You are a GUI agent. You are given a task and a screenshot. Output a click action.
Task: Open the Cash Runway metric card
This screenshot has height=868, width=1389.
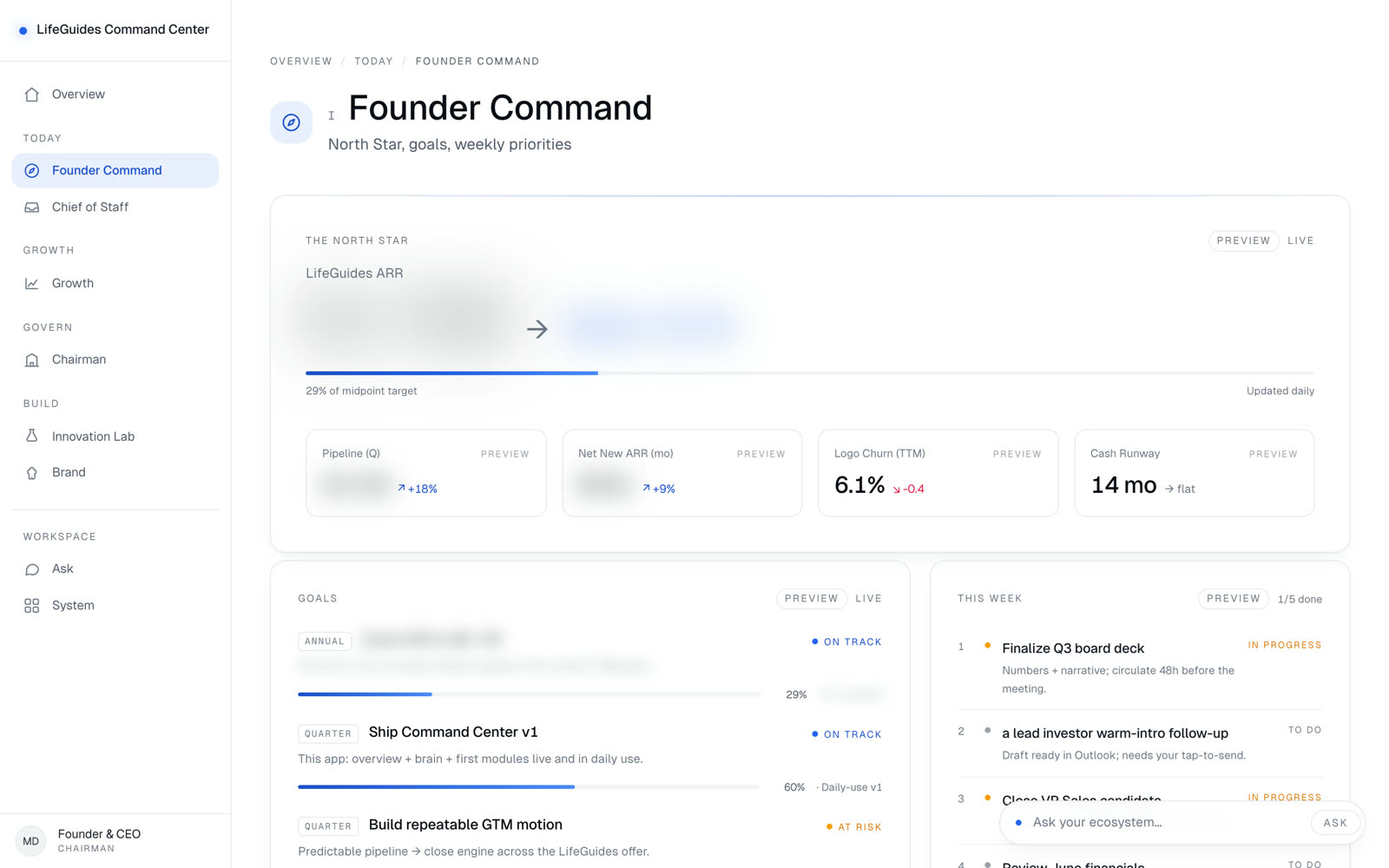1195,473
